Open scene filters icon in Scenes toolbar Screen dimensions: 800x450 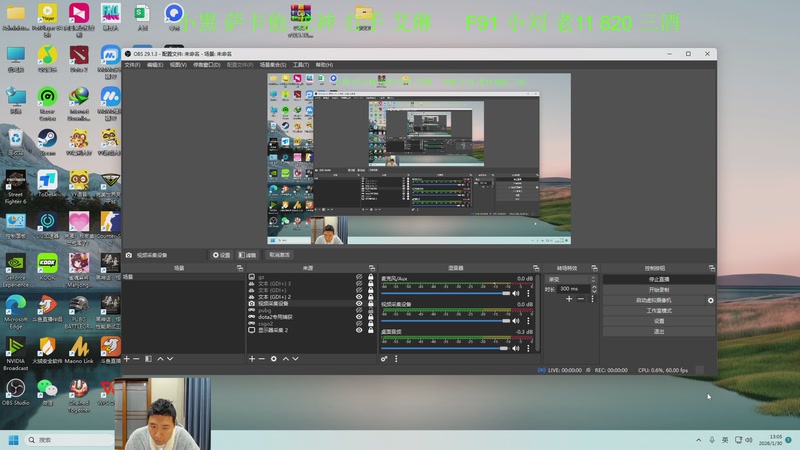[148, 359]
